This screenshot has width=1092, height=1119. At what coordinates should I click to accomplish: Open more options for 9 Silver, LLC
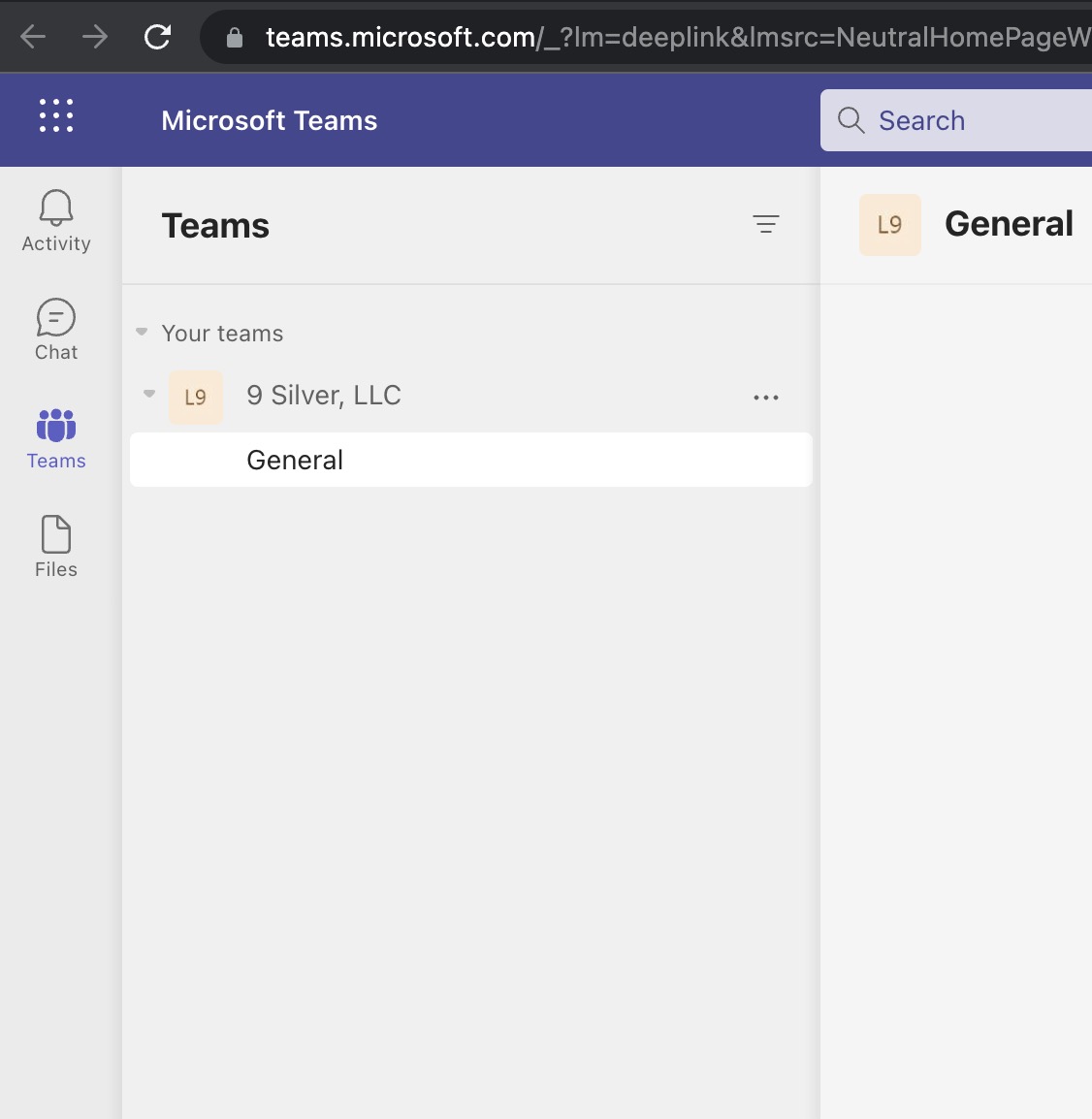(766, 398)
